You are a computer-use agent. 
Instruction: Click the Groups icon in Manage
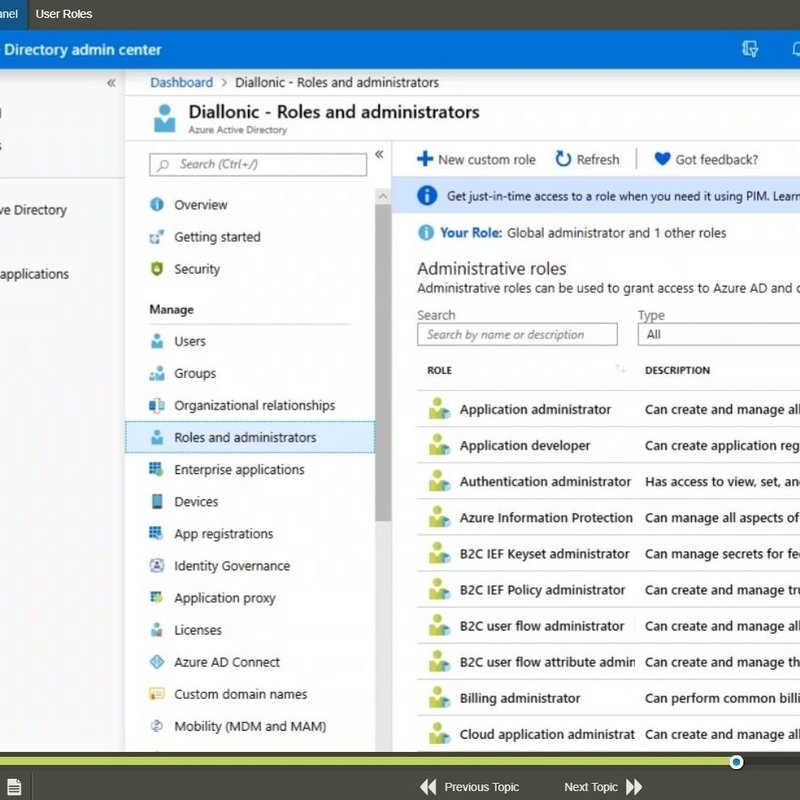click(x=157, y=373)
